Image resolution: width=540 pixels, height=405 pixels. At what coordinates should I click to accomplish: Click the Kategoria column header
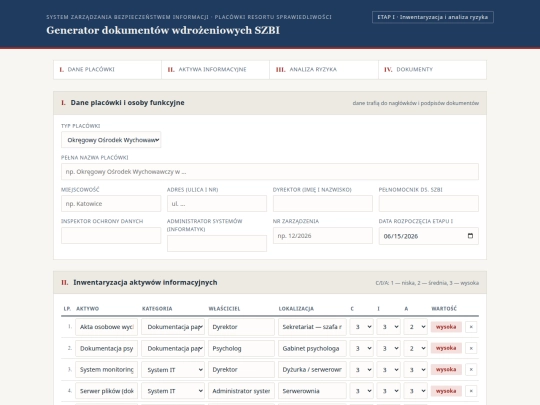[x=157, y=309]
